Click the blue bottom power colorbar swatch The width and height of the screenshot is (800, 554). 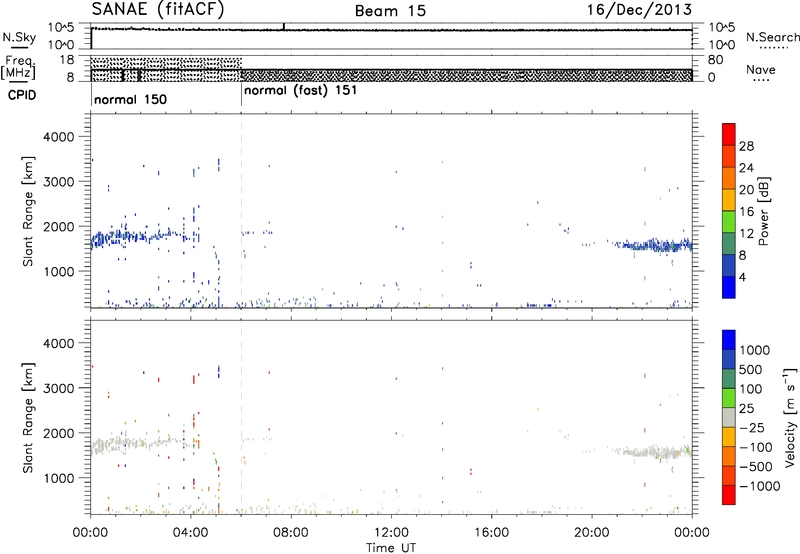729,287
